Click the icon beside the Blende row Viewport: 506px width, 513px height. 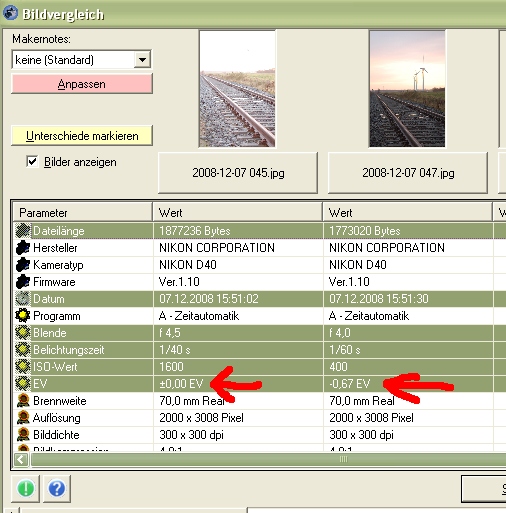(x=23, y=333)
